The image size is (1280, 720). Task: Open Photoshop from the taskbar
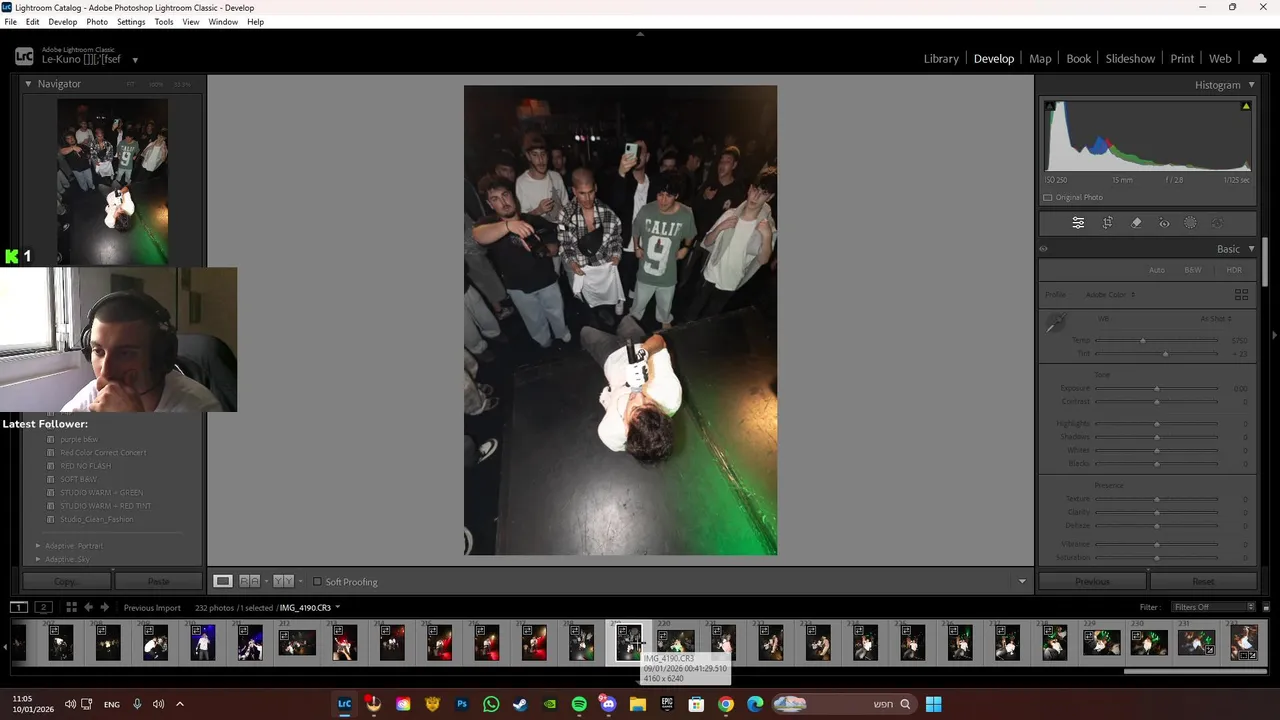[x=462, y=704]
